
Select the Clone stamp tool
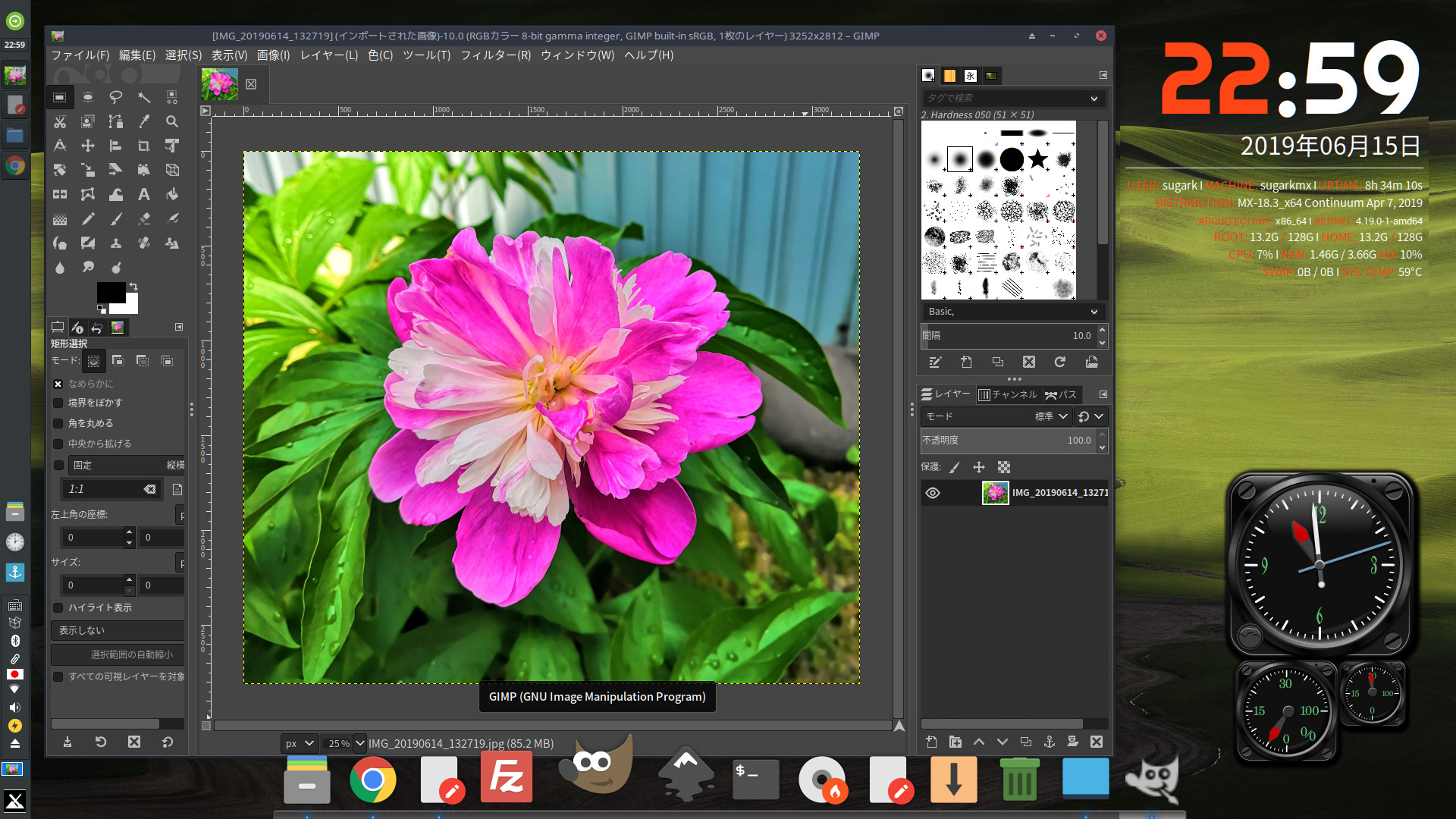tap(115, 243)
